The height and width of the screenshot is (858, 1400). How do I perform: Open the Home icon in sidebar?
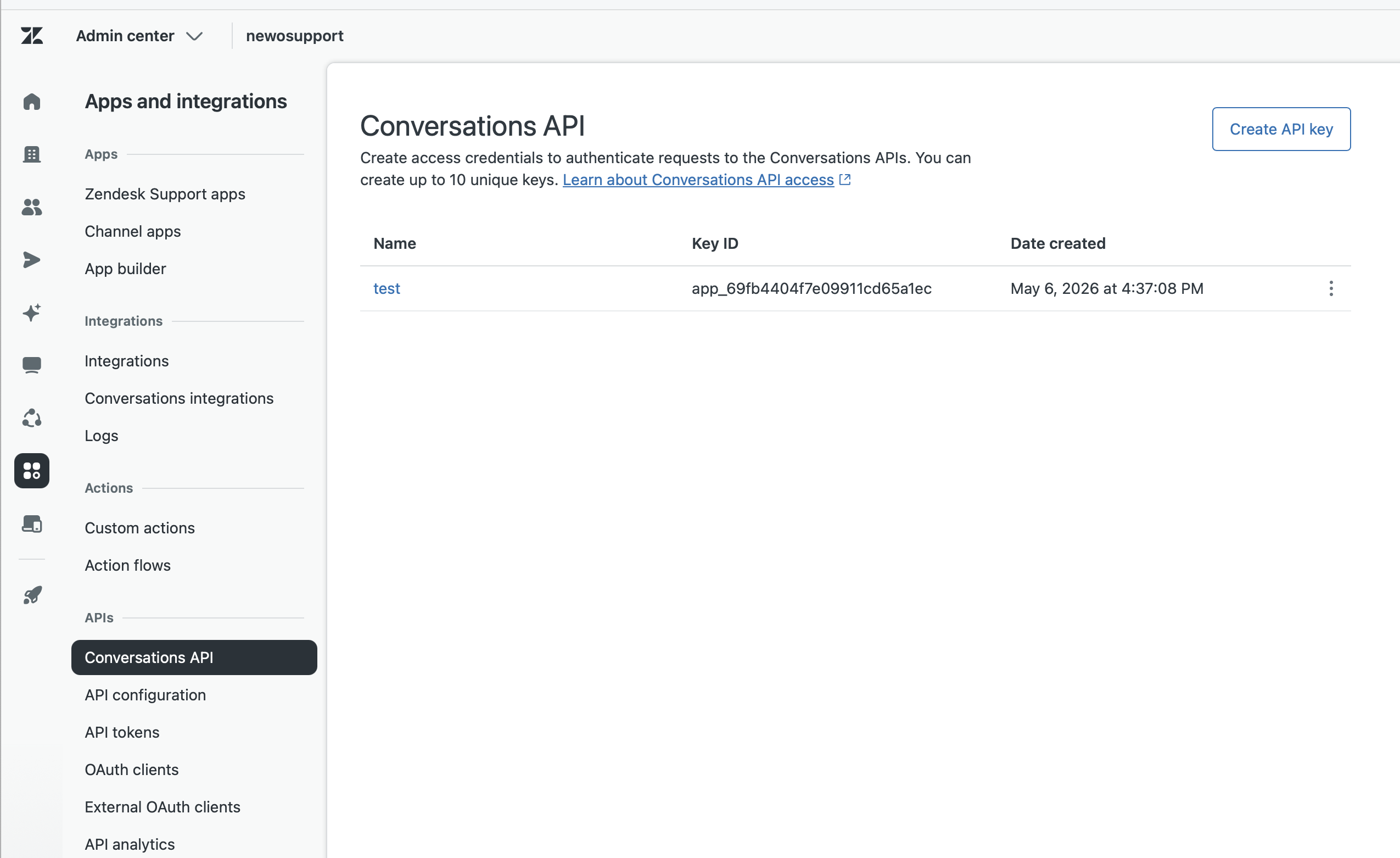[32, 102]
